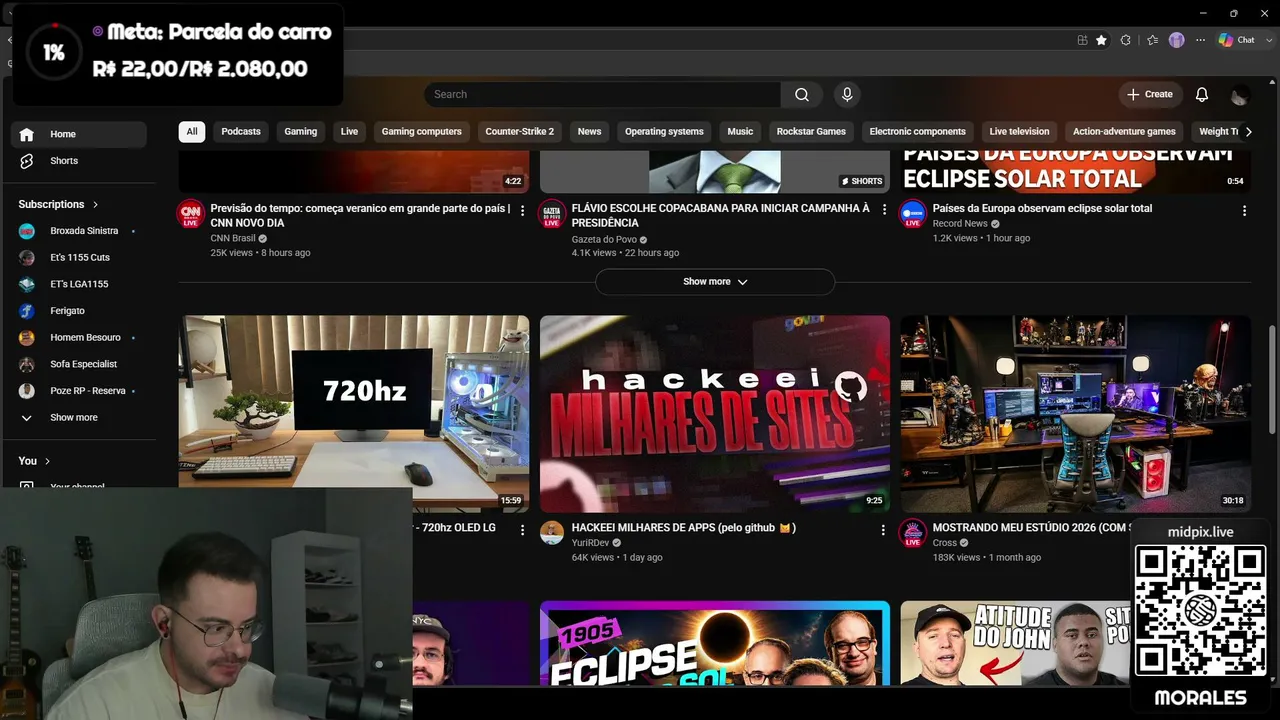Select the Gaming computers chip

422,131
